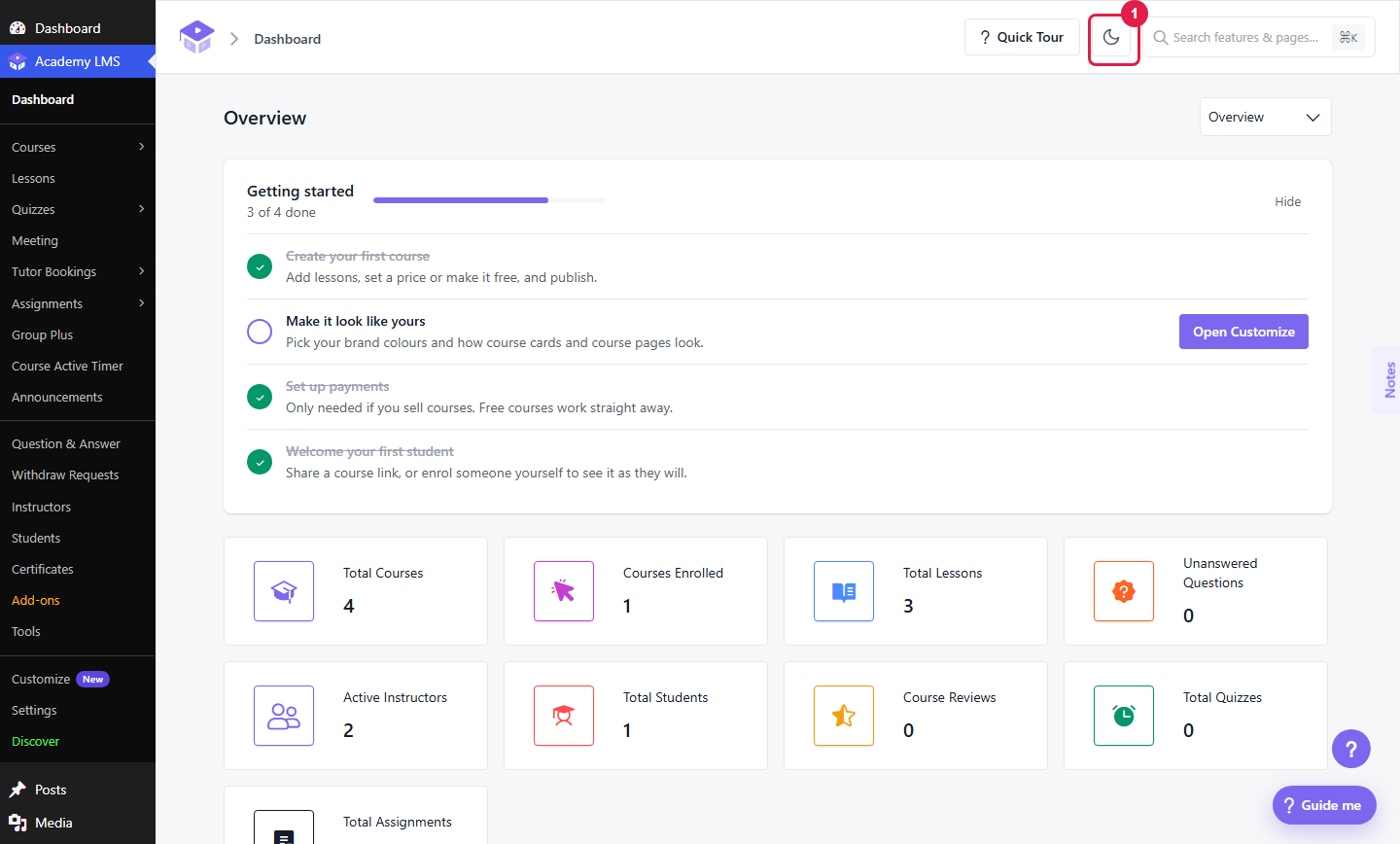Click the Courses Enrolled cursor icon
The height and width of the screenshot is (844, 1400).
564,591
